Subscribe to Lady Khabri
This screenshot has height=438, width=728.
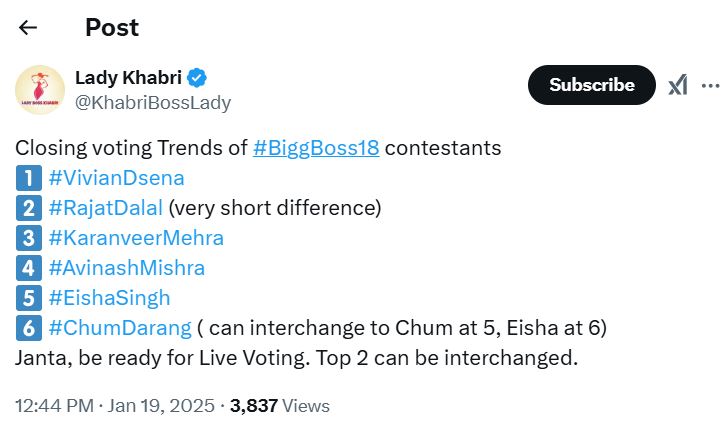pyautogui.click(x=591, y=85)
